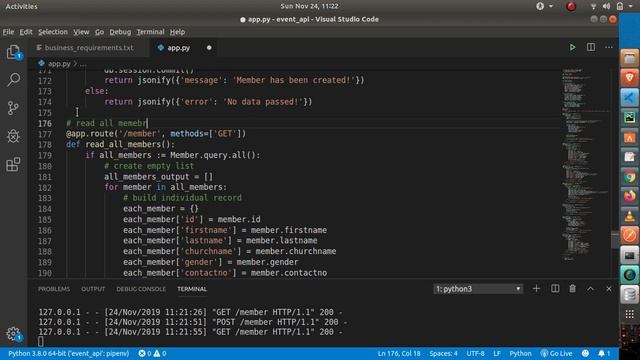Run Python file with play icon
Viewport: 640px width, 360px height.
[572, 47]
